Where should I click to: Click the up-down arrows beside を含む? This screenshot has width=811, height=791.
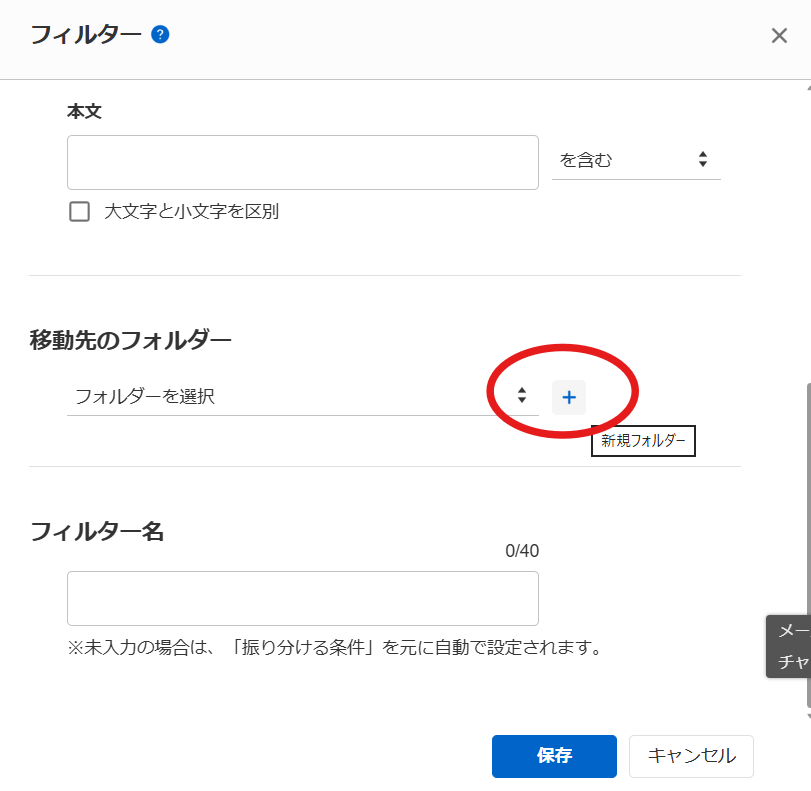702,160
